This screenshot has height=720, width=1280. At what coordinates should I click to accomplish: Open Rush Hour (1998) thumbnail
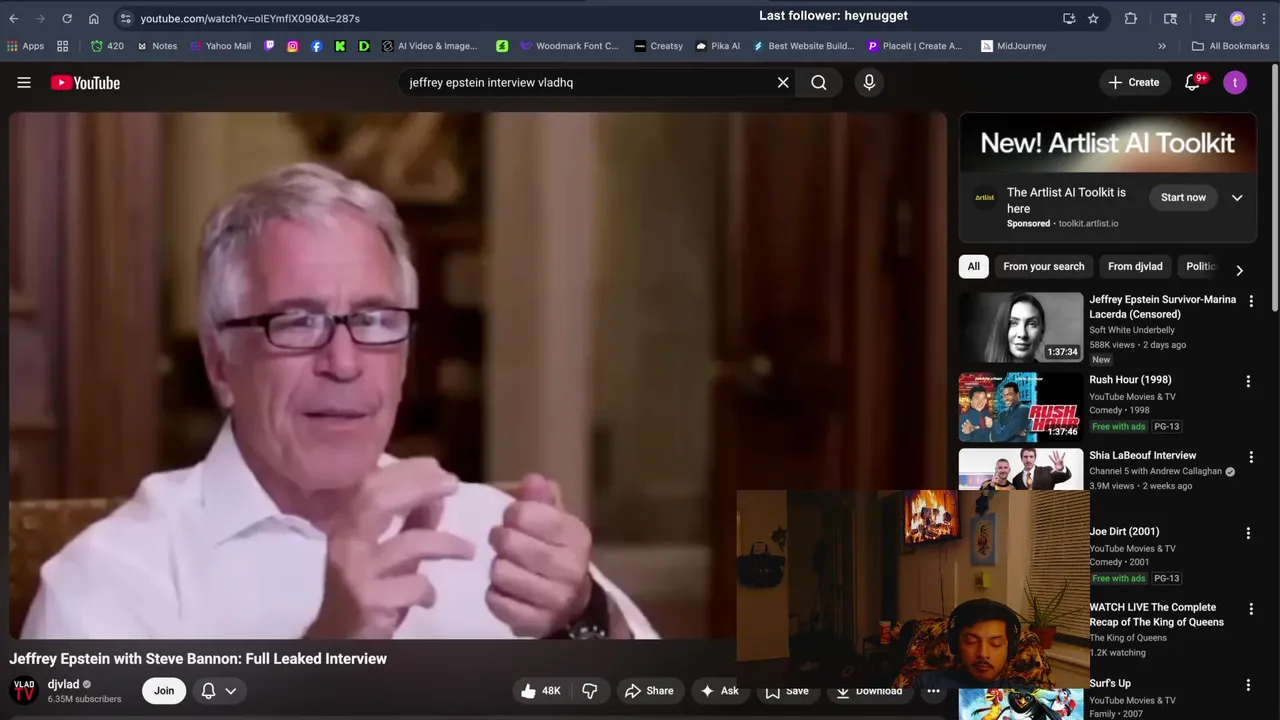tap(1021, 407)
